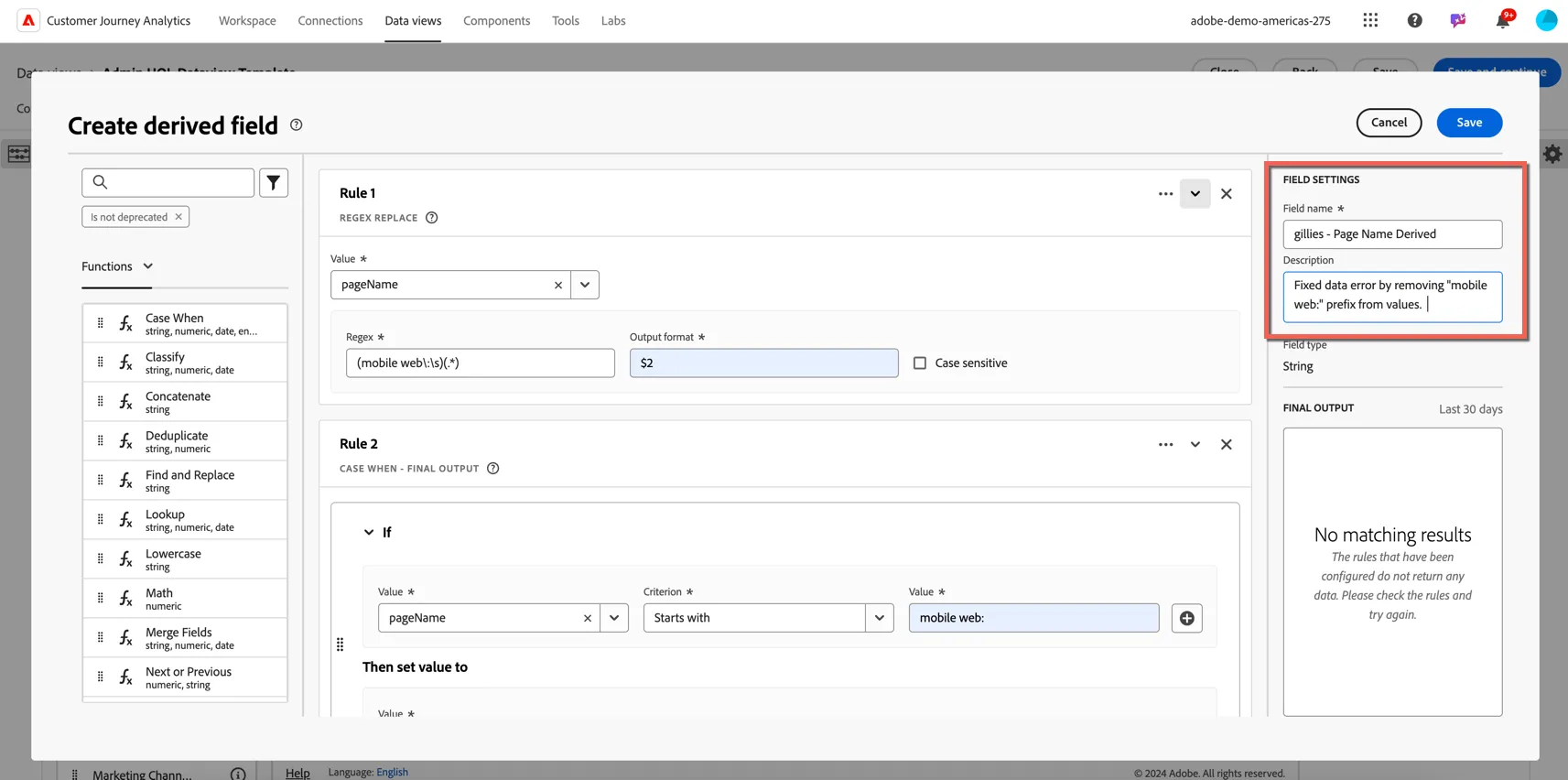Click the Case When Final Output info icon
This screenshot has height=780, width=1568.
(493, 469)
